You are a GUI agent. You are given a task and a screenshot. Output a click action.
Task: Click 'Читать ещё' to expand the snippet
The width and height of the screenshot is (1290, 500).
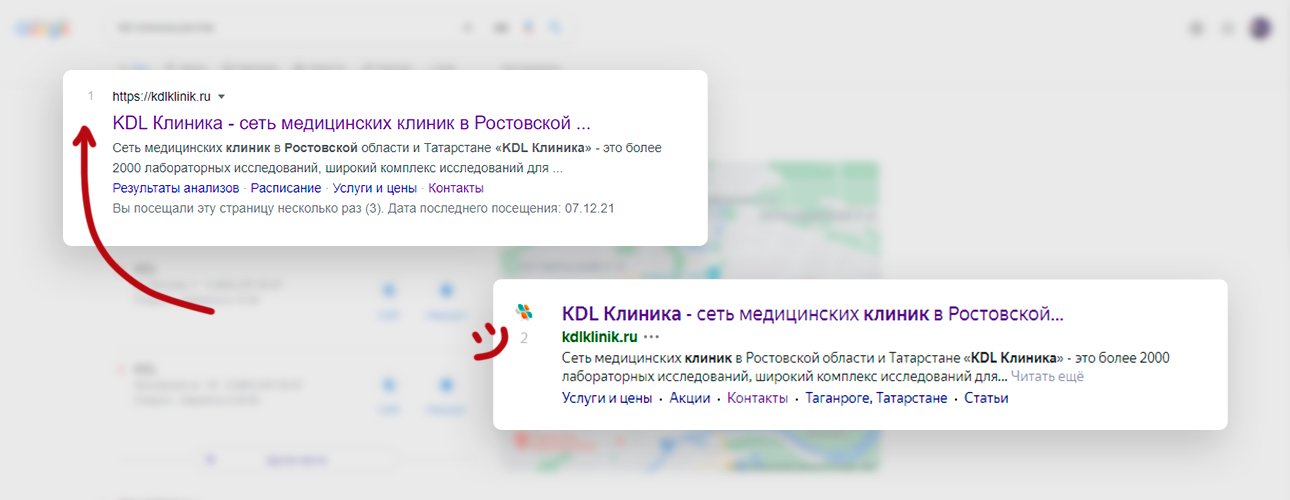(x=1047, y=377)
